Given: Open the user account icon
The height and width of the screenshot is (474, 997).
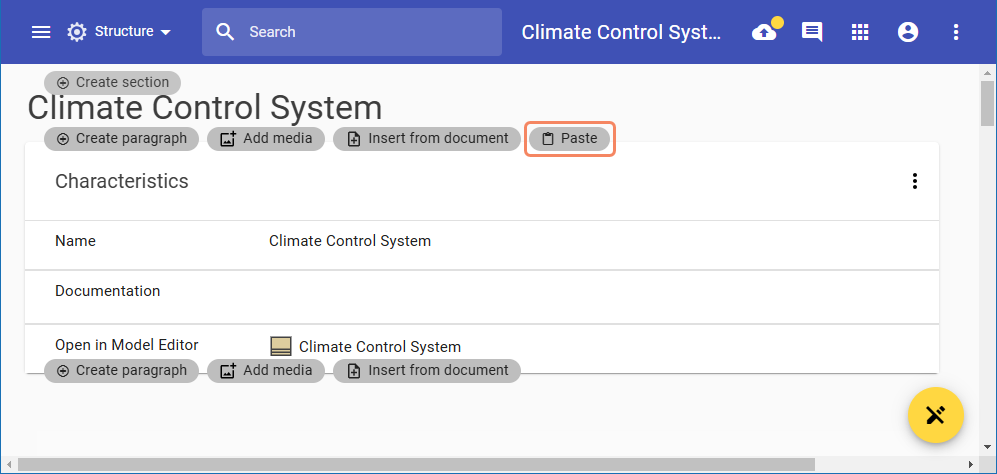Looking at the screenshot, I should (x=908, y=32).
